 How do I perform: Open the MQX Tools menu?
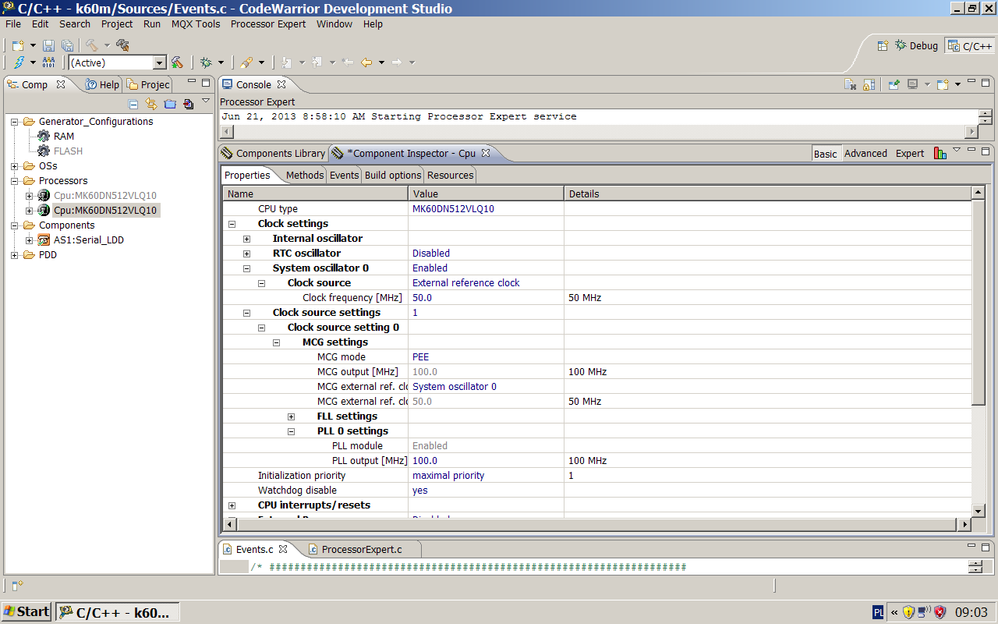[195, 24]
